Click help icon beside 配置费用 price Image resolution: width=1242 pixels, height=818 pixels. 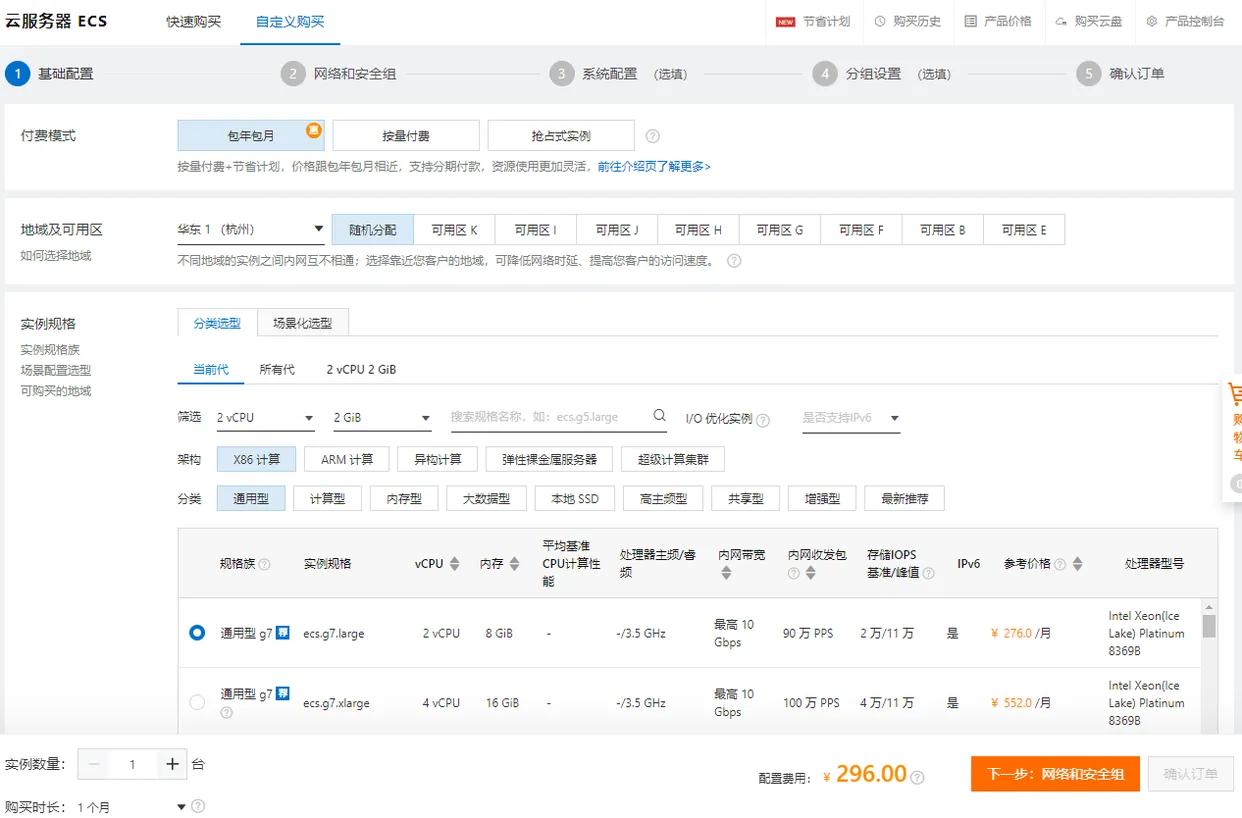917,777
